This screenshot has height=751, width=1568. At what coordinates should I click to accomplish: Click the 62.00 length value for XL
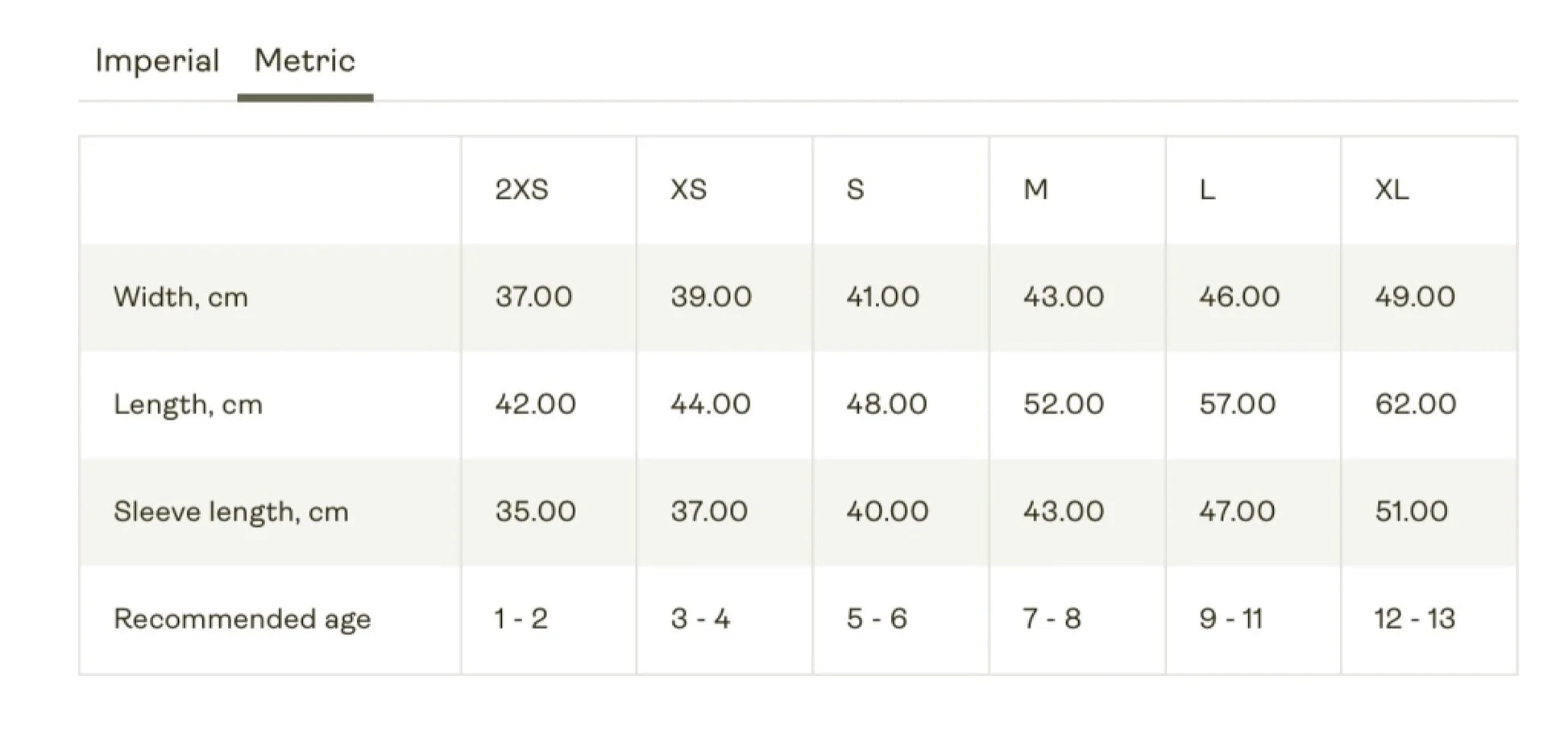pyautogui.click(x=1415, y=405)
